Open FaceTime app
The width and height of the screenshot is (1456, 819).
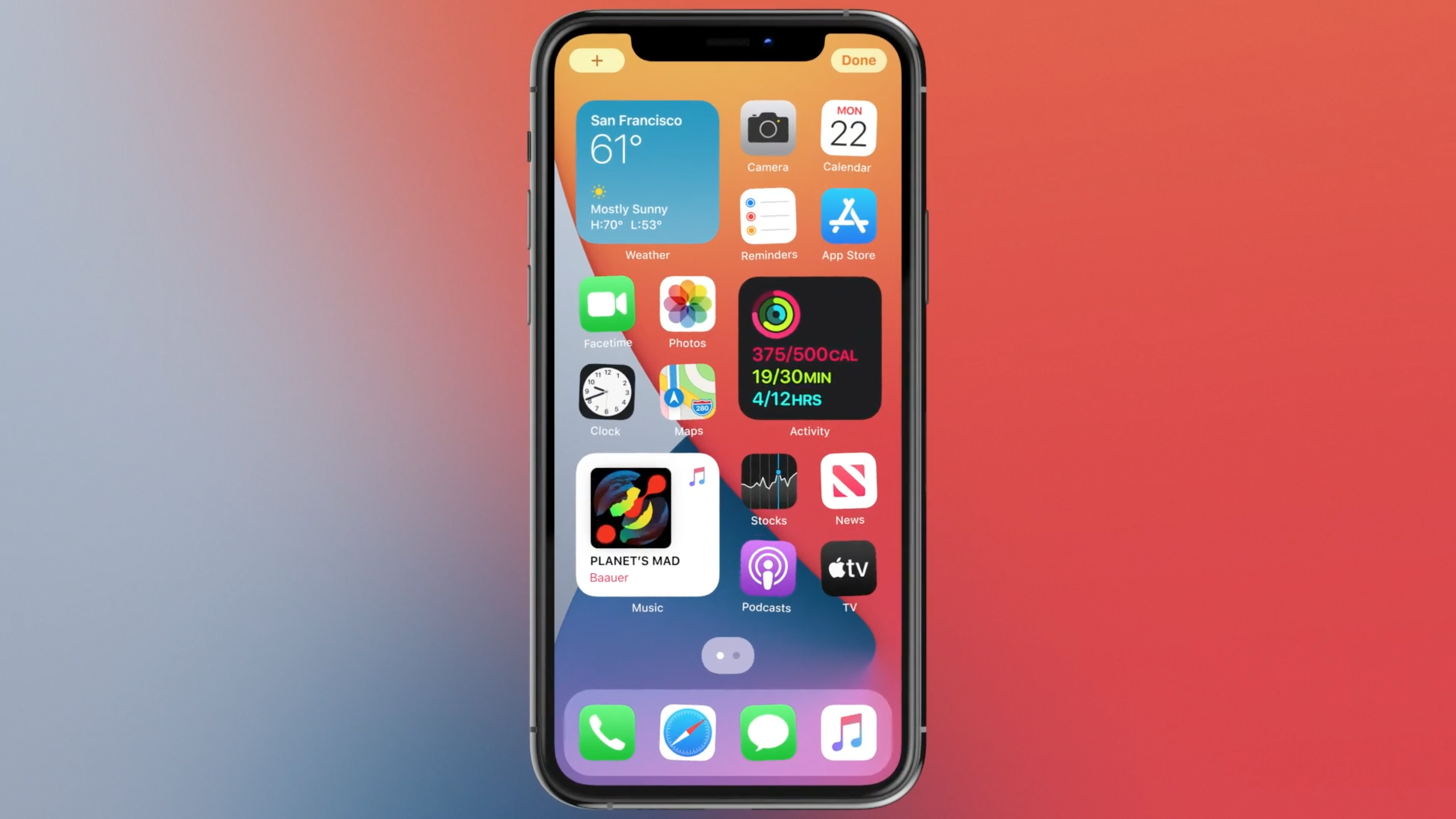(x=607, y=304)
